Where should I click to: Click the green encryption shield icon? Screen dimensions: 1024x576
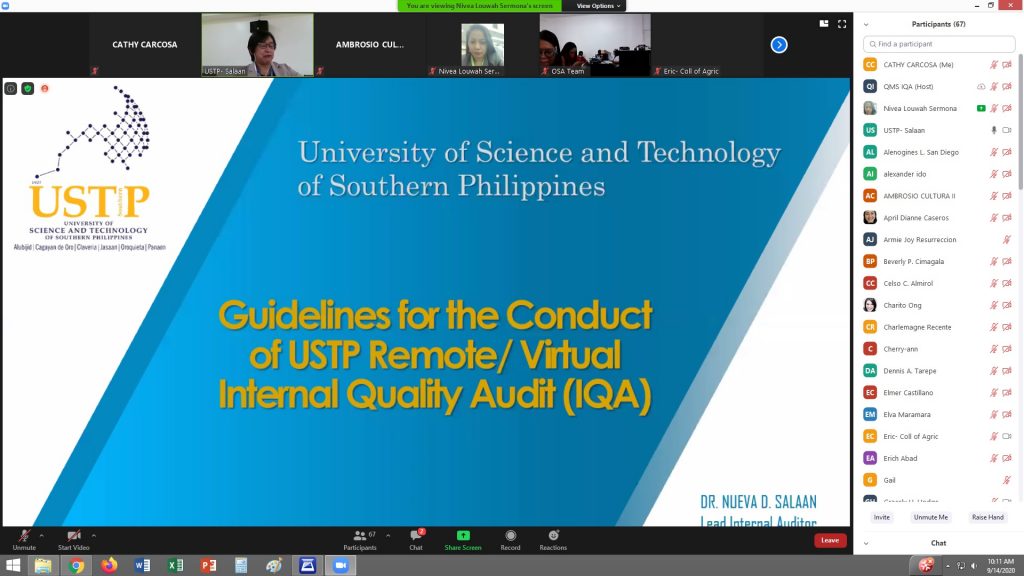(x=27, y=88)
